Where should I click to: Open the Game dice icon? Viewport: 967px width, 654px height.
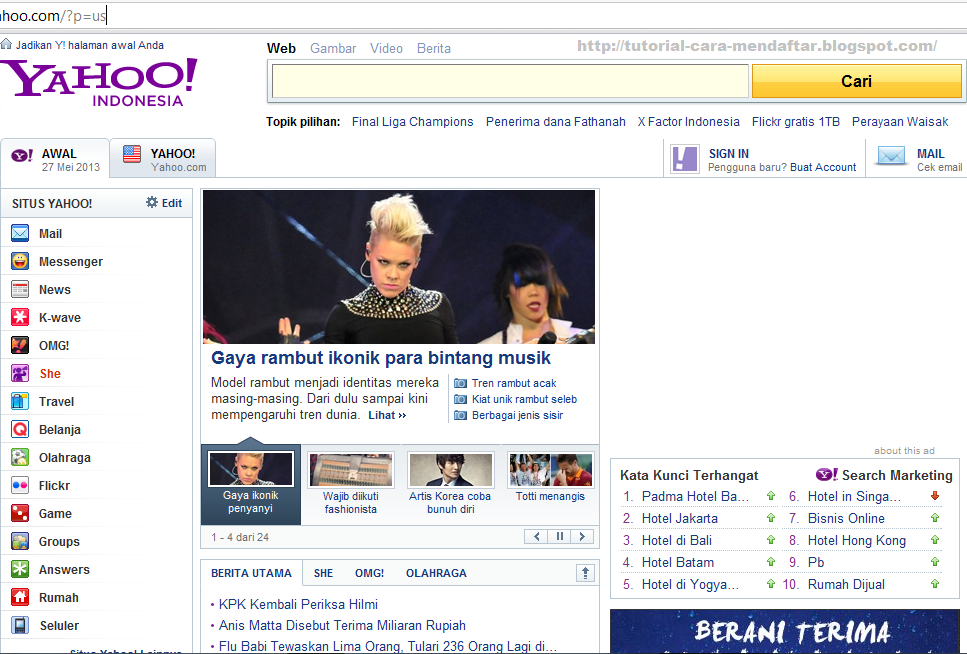point(20,513)
